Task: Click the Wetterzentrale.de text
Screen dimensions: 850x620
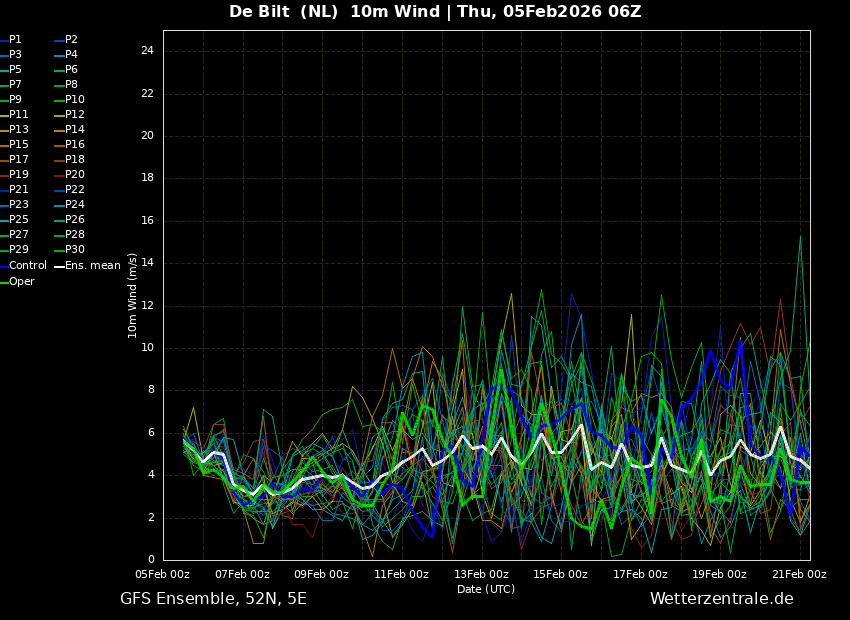Action: point(721,599)
